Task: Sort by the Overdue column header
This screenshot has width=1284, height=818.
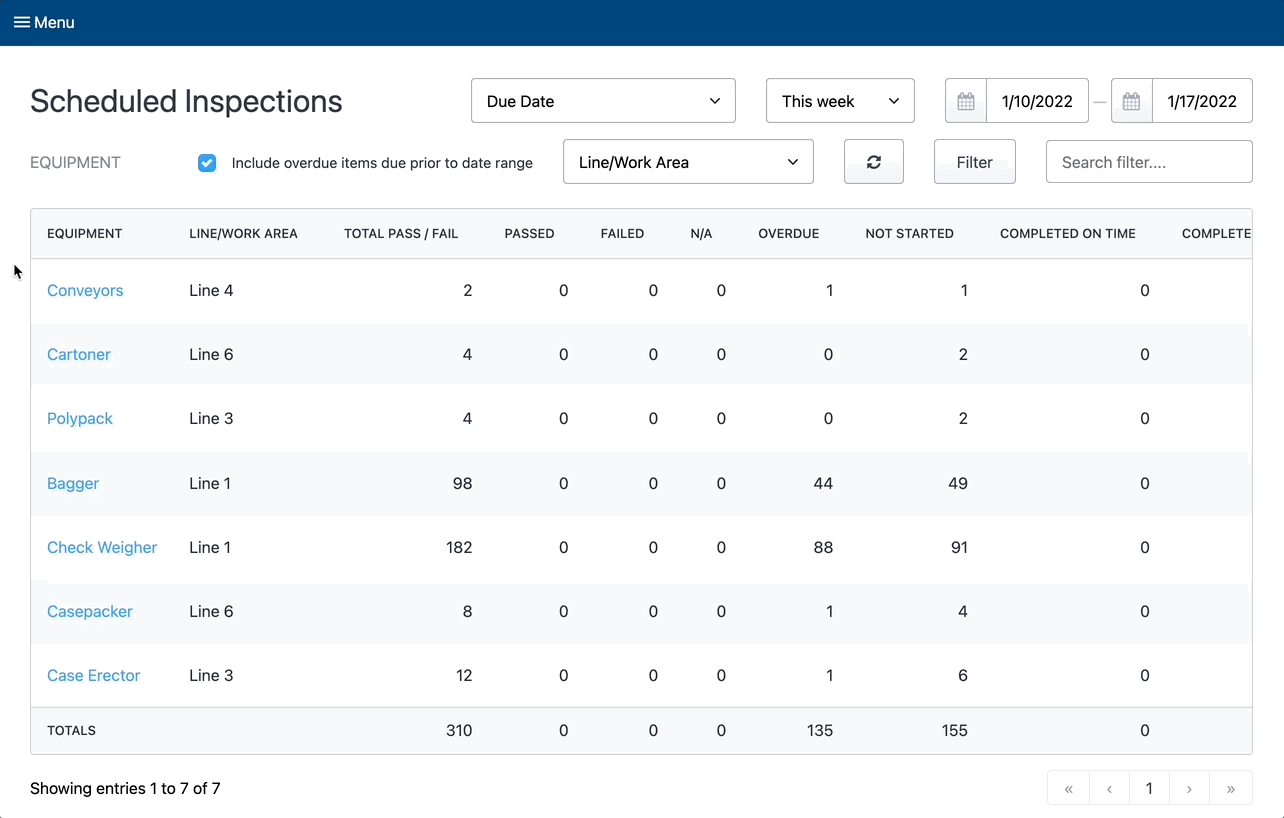Action: (x=788, y=233)
